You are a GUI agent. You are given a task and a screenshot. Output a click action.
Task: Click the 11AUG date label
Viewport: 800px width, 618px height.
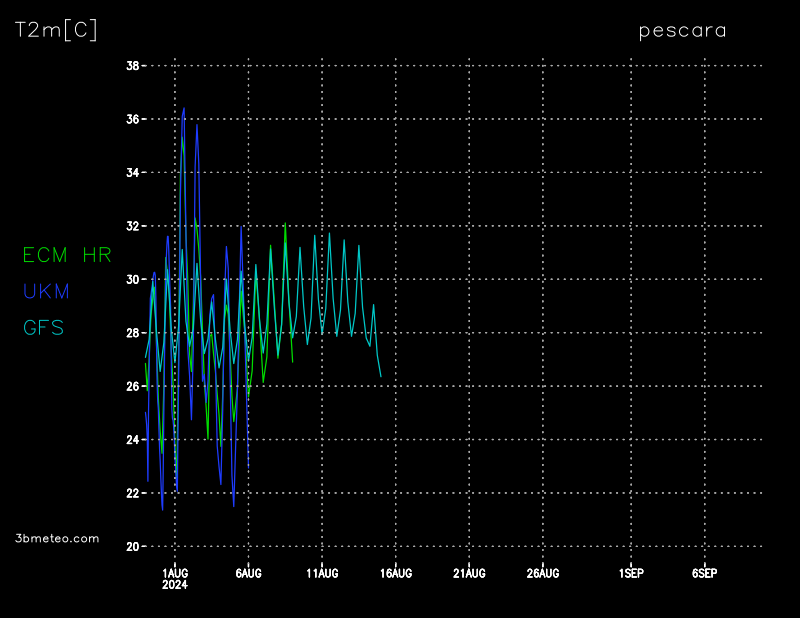coord(322,573)
